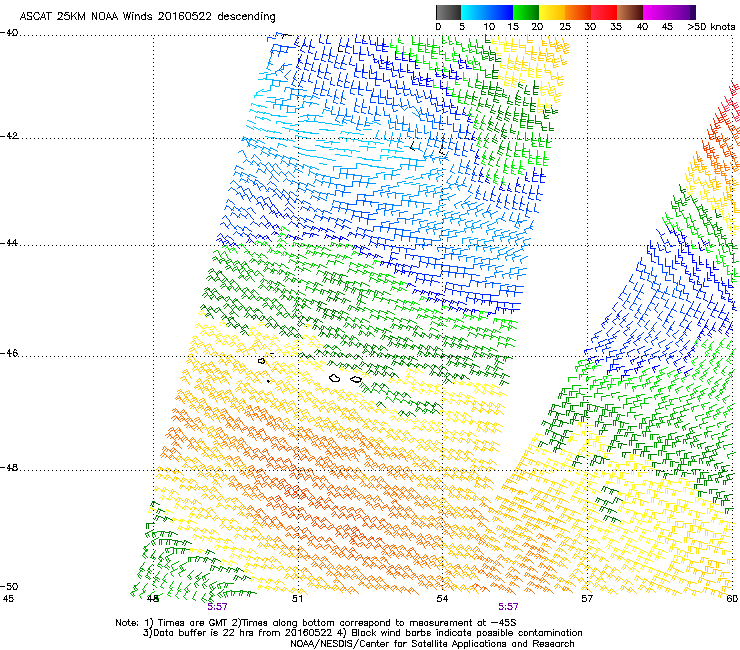The height and width of the screenshot is (650, 740).
Task: Click the brown 35–40 knots color bar segment
Action: coord(630,12)
